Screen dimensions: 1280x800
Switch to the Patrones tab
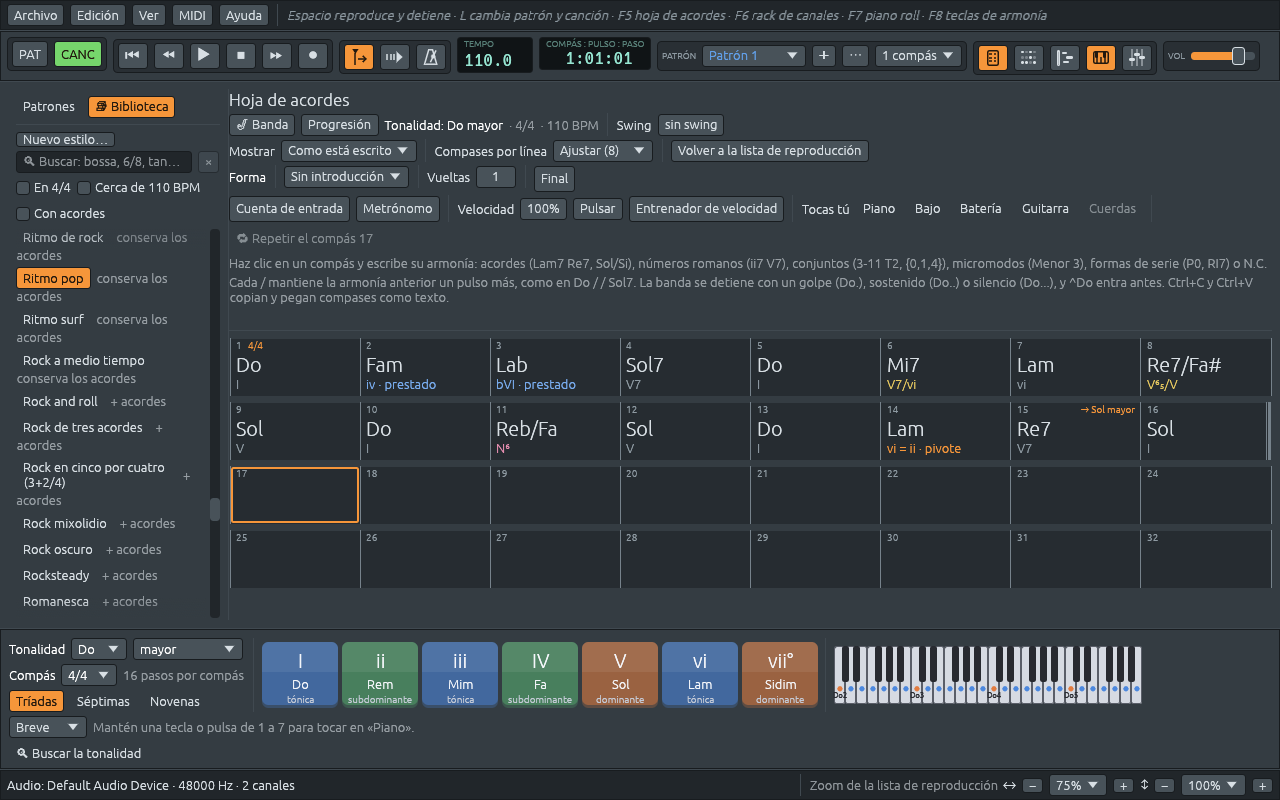tap(49, 107)
